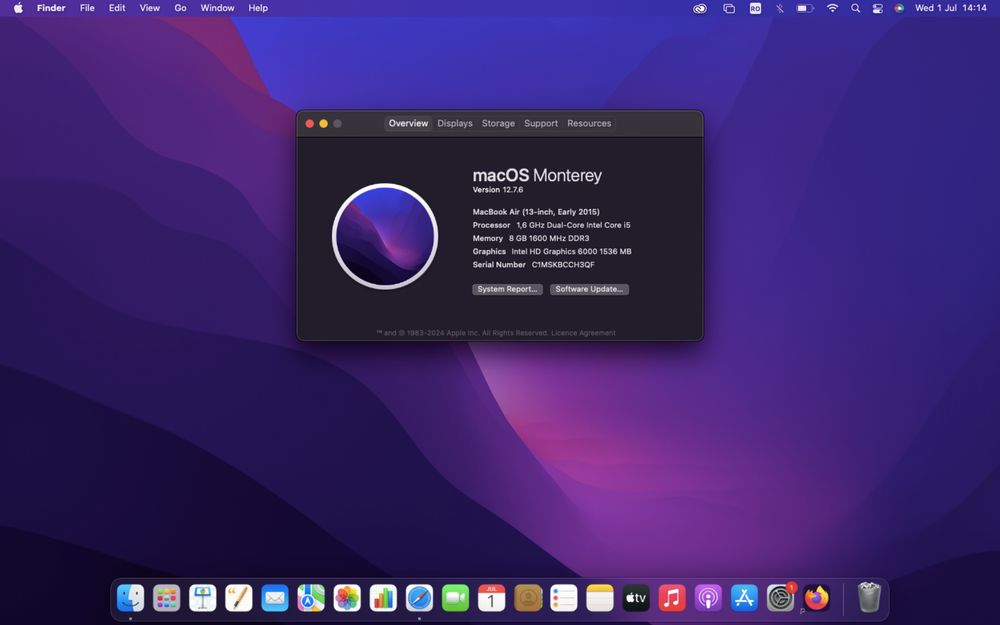Open the Mail app icon
The image size is (1000, 625).
click(275, 598)
